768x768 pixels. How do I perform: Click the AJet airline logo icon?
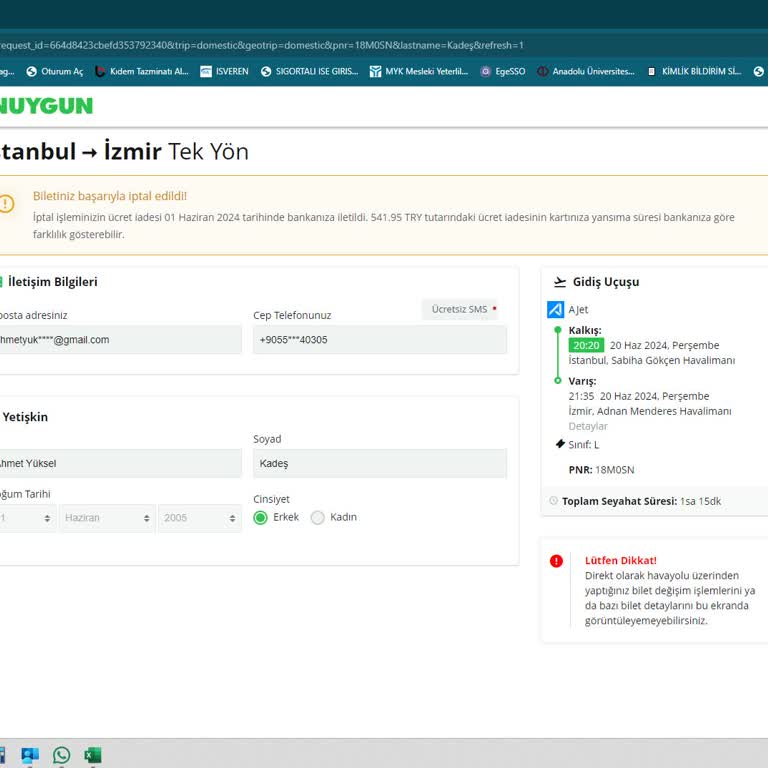(x=556, y=310)
